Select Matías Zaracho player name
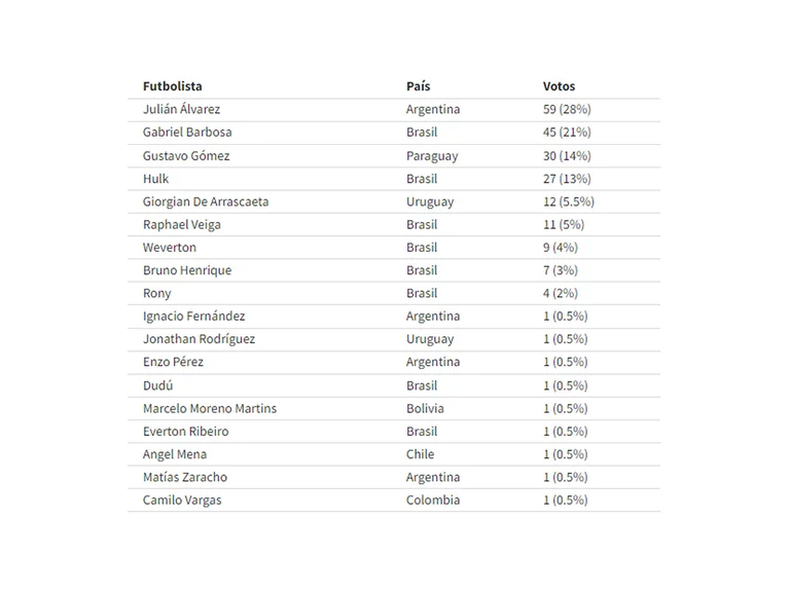The height and width of the screenshot is (592, 790). (185, 477)
